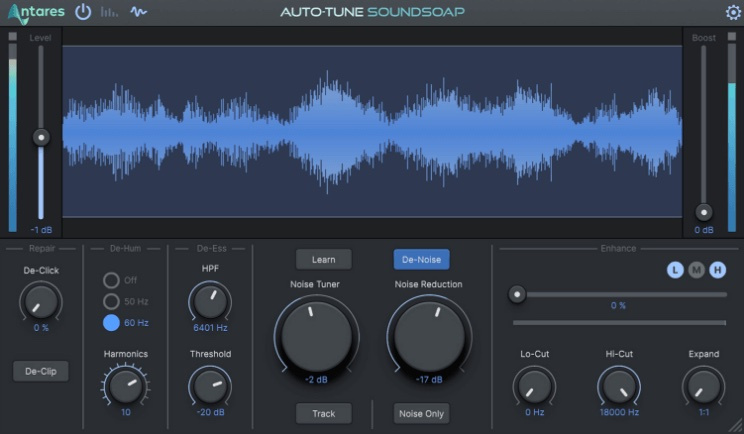
Task: Click the window resize grip corner
Action: click(x=736, y=426)
